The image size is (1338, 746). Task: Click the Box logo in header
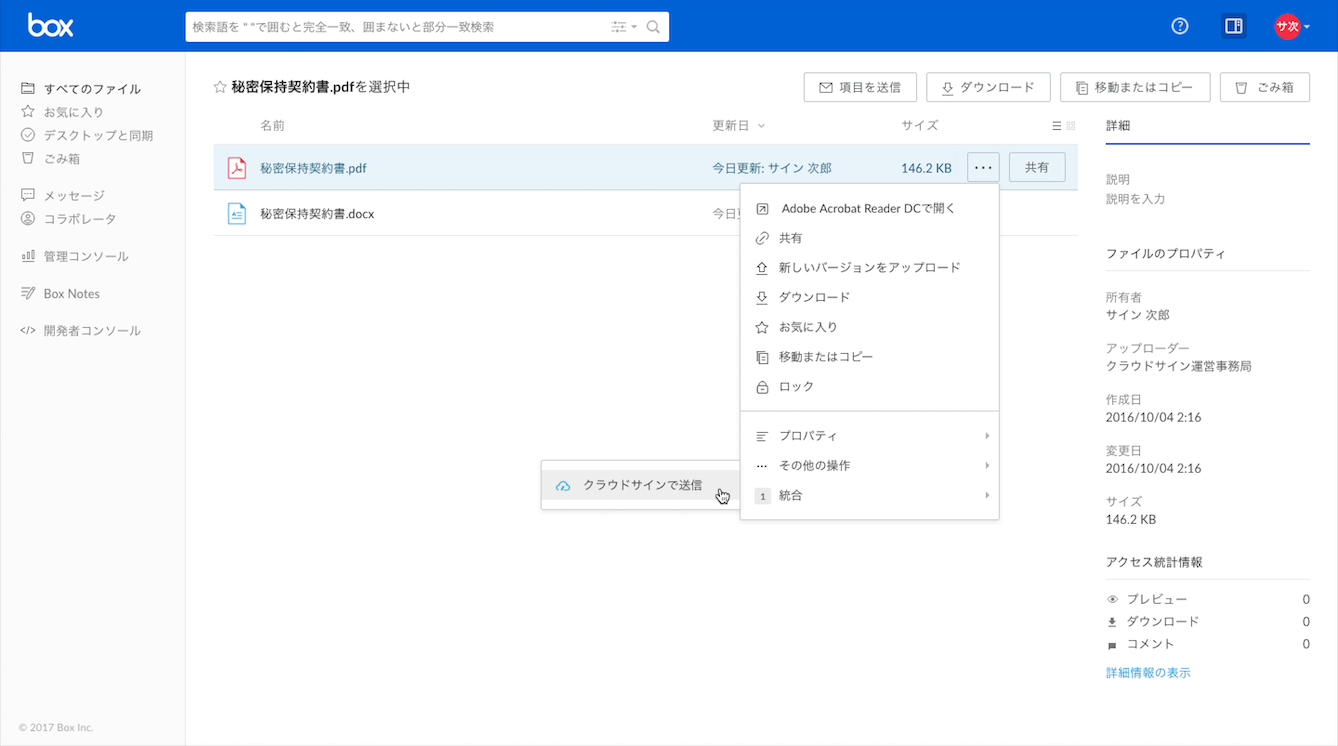pyautogui.click(x=50, y=26)
